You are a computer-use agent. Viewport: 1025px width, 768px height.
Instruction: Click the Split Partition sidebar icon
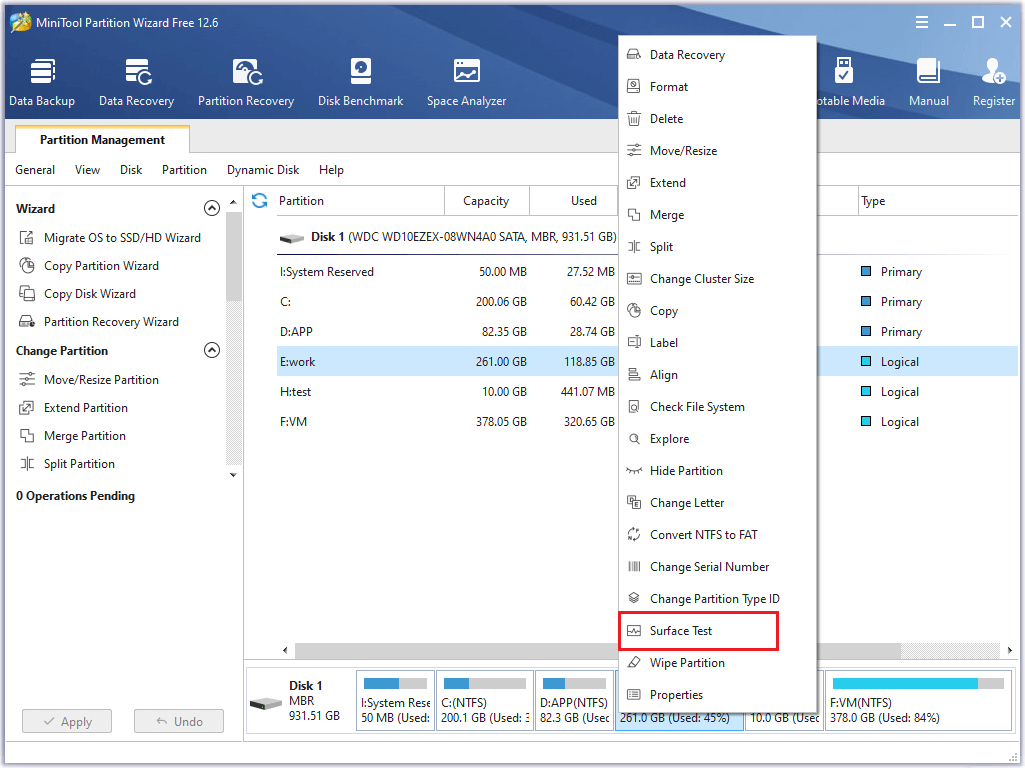click(x=27, y=464)
